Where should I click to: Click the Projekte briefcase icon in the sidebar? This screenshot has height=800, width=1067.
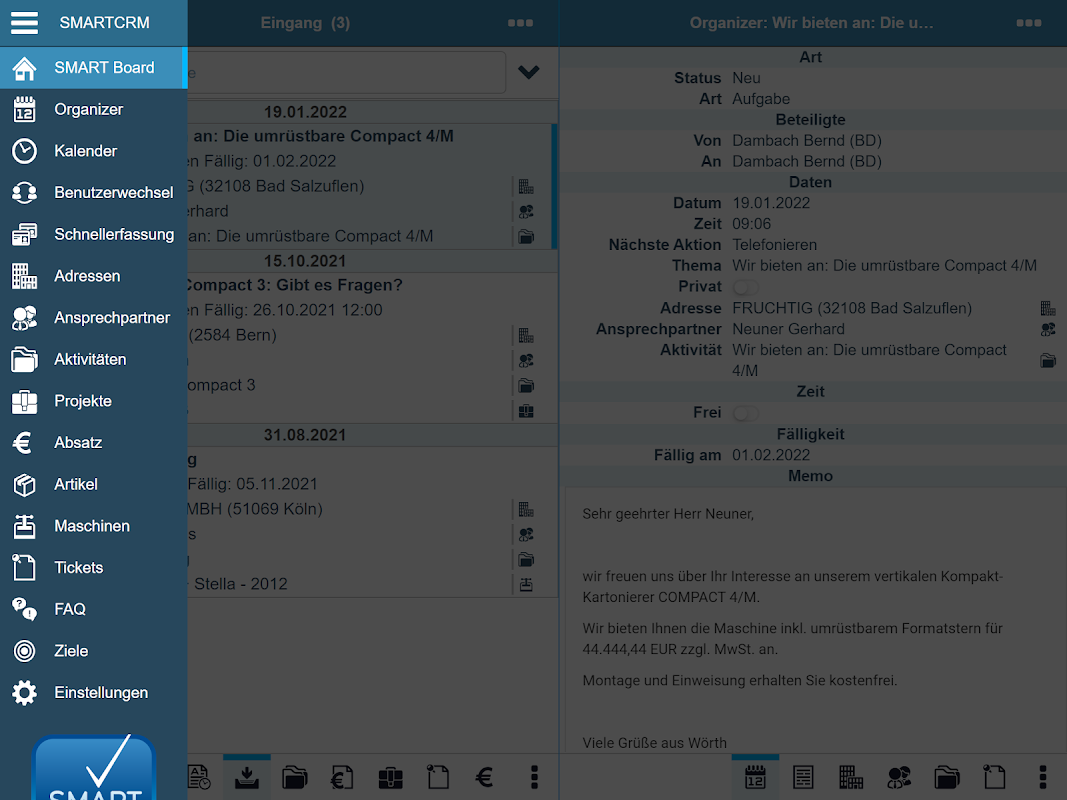tap(24, 401)
